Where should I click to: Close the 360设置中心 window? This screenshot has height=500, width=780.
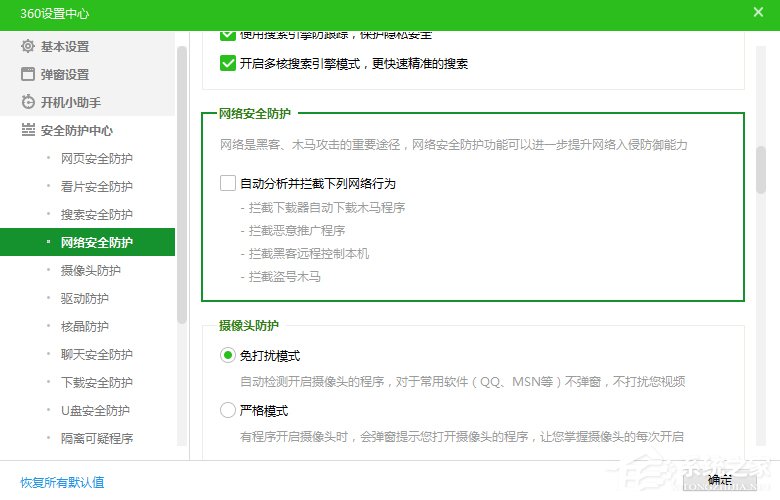(758, 12)
